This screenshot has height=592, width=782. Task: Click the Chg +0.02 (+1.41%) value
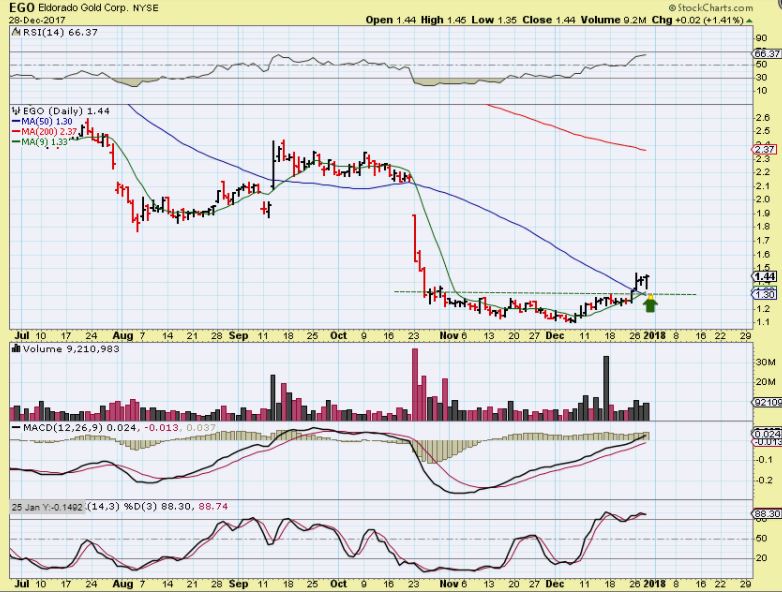click(x=698, y=20)
